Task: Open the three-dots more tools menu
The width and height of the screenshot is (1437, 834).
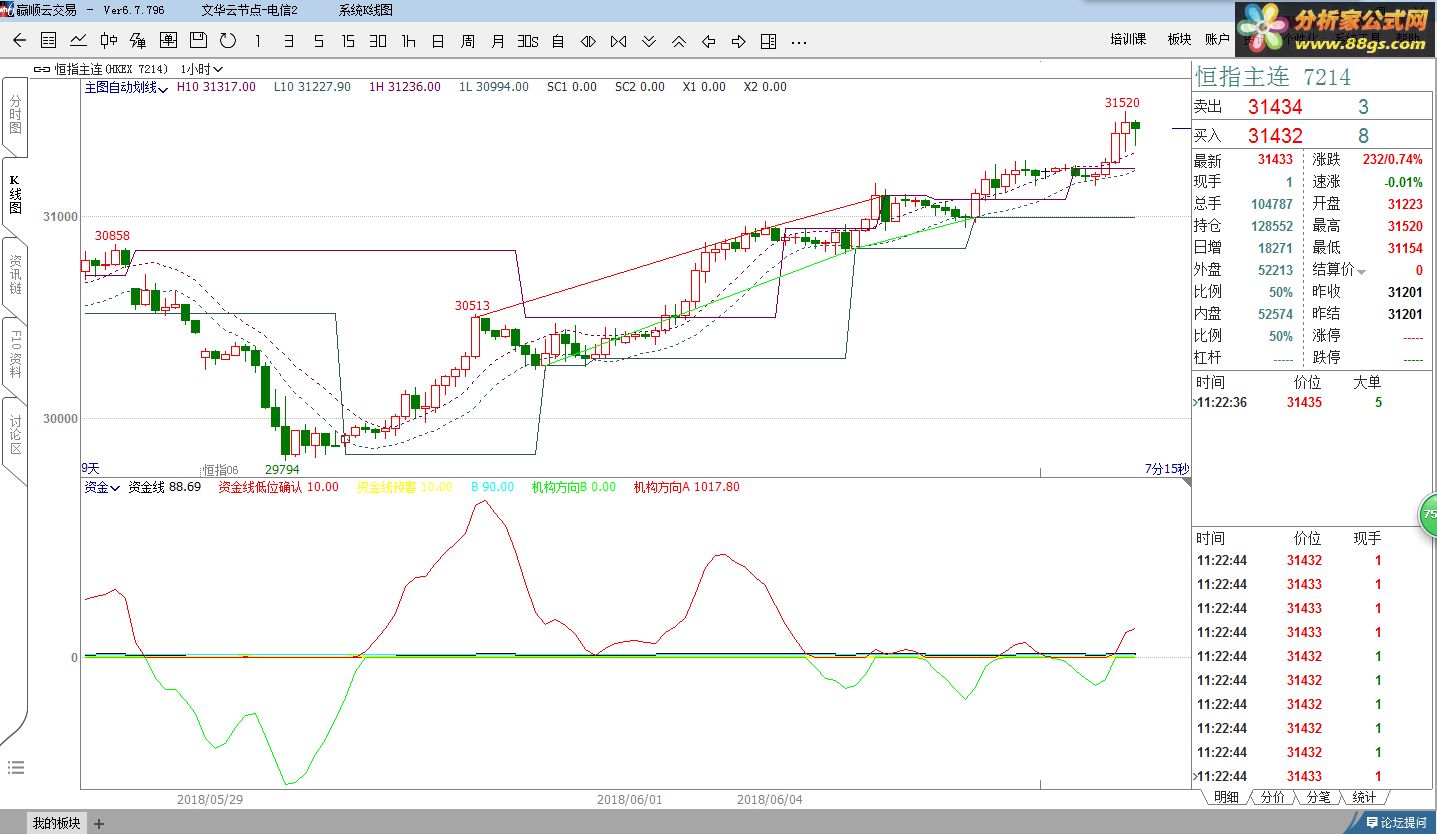Action: pyautogui.click(x=798, y=42)
